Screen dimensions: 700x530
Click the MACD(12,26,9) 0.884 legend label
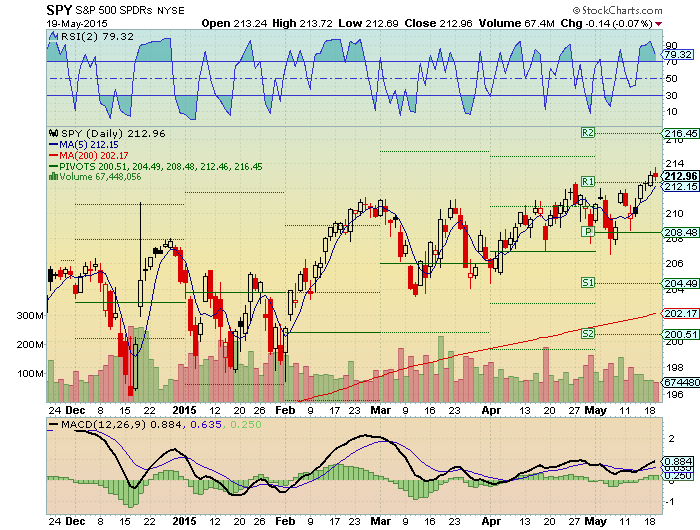(121, 425)
